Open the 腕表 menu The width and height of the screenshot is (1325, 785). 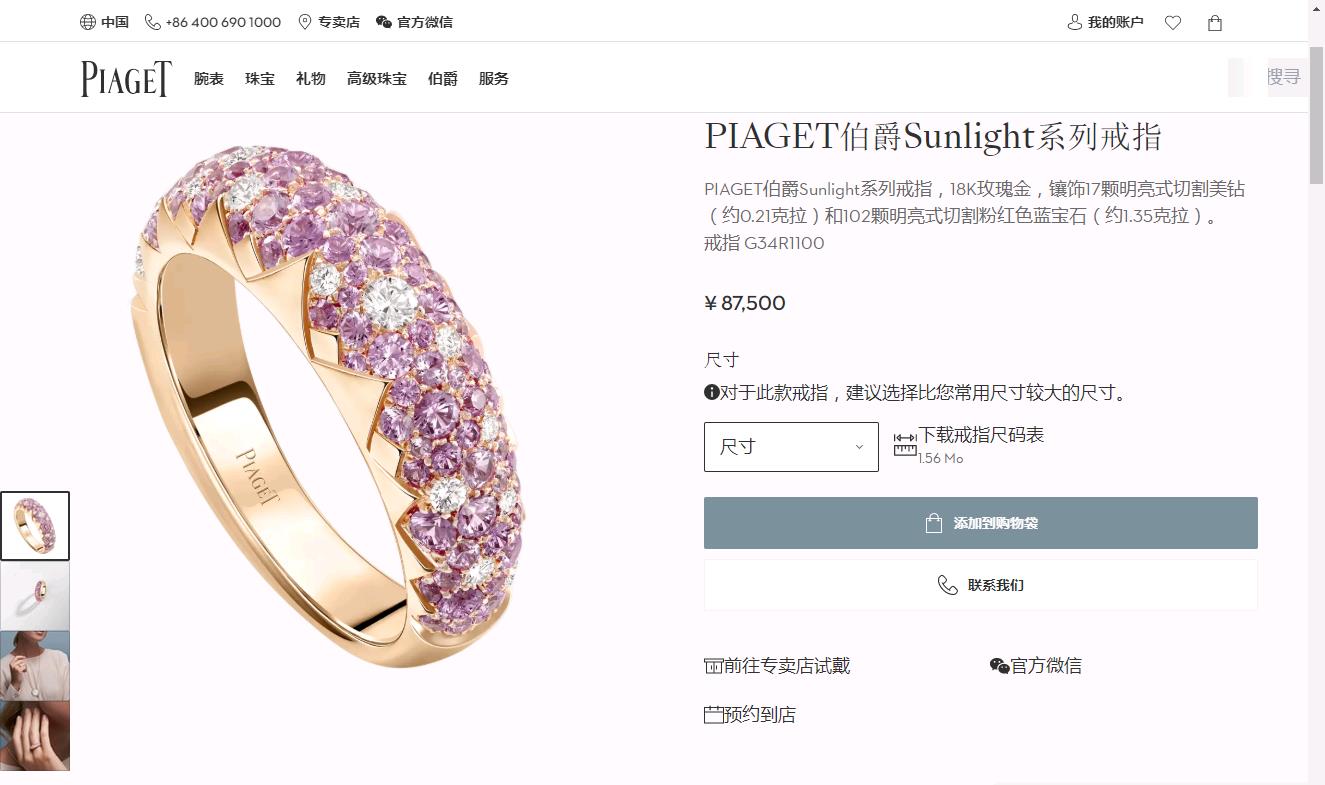(209, 79)
